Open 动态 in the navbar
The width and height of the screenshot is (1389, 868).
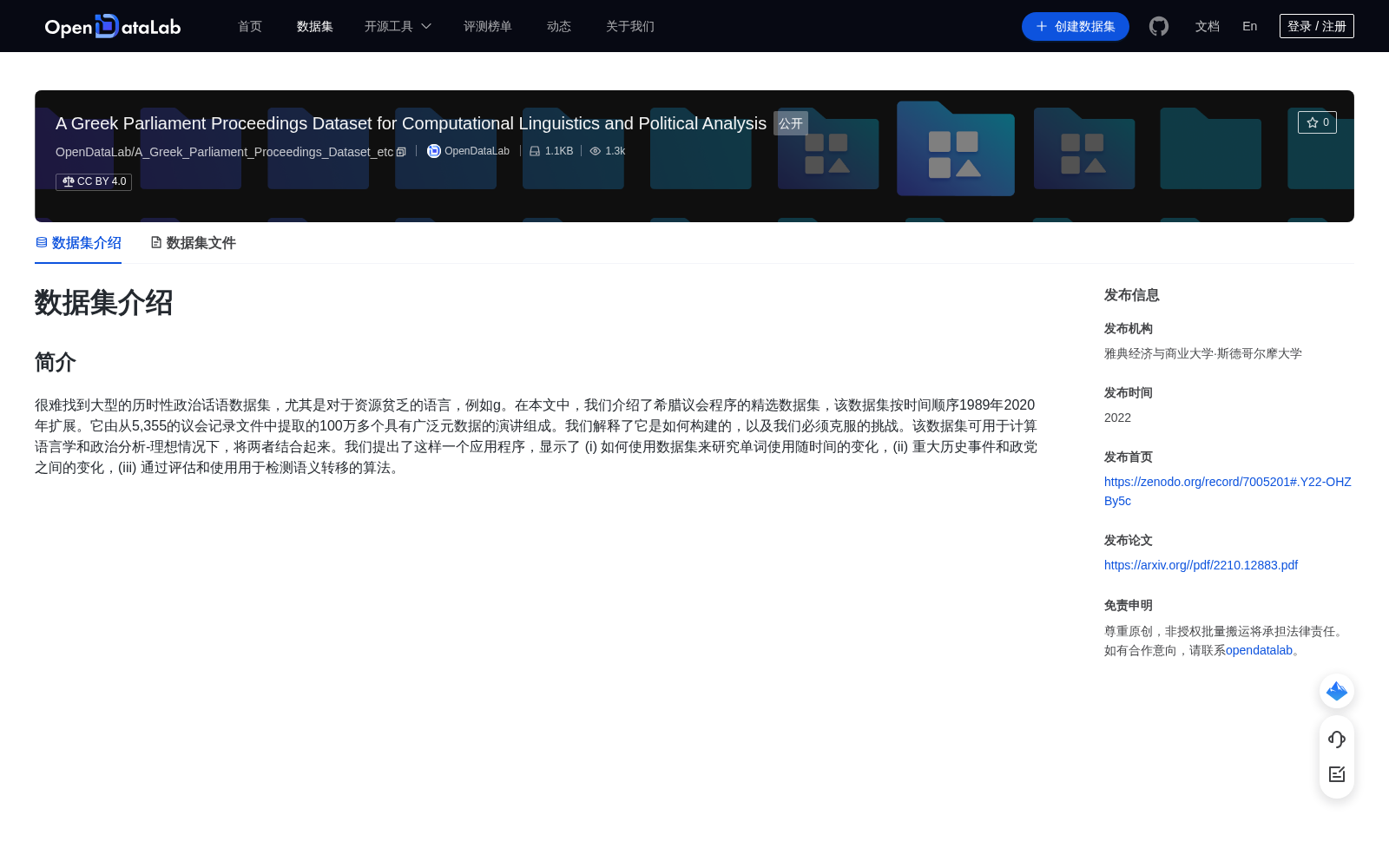[x=559, y=26]
